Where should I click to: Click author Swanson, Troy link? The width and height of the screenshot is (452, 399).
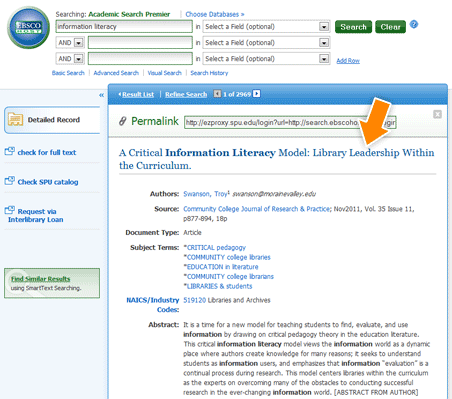[205, 194]
